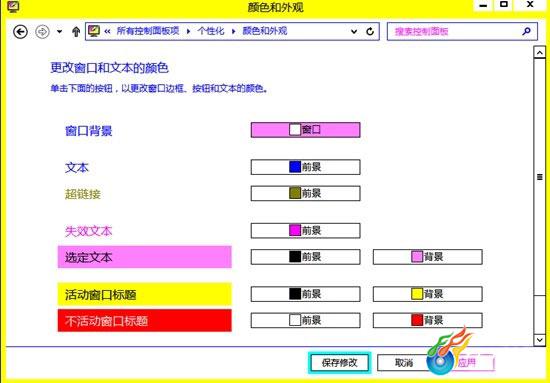Go up one folder level

point(76,32)
